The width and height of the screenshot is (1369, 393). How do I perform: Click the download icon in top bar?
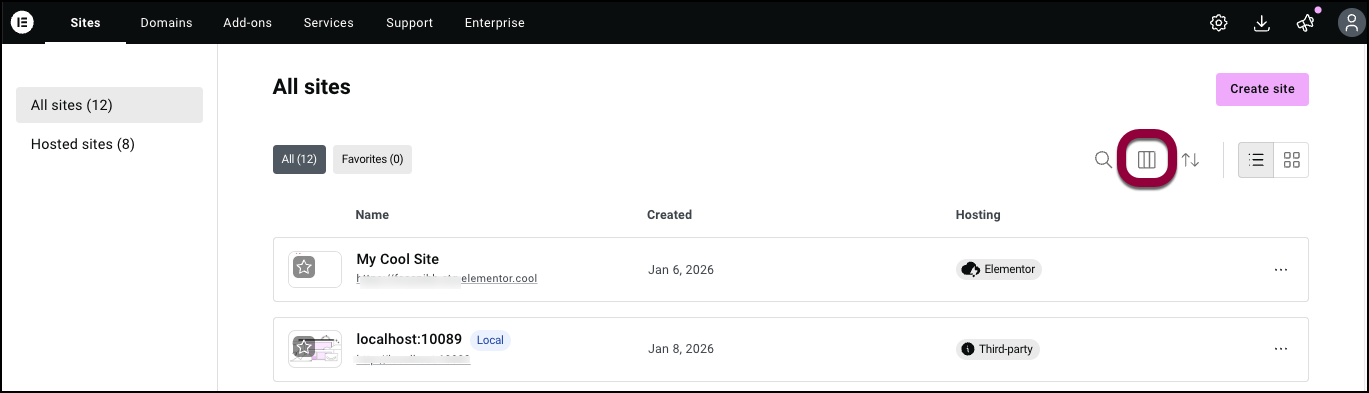point(1262,23)
